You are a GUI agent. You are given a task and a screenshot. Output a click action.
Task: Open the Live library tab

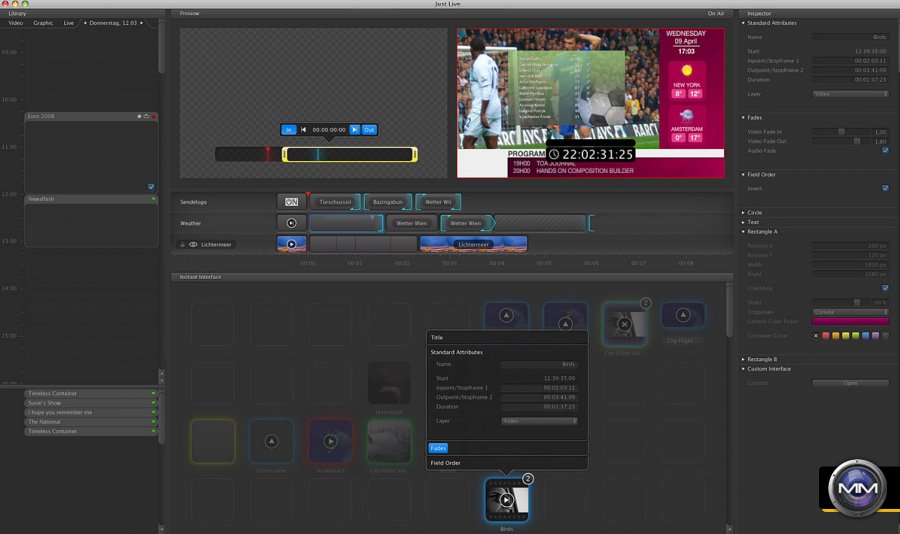69,22
